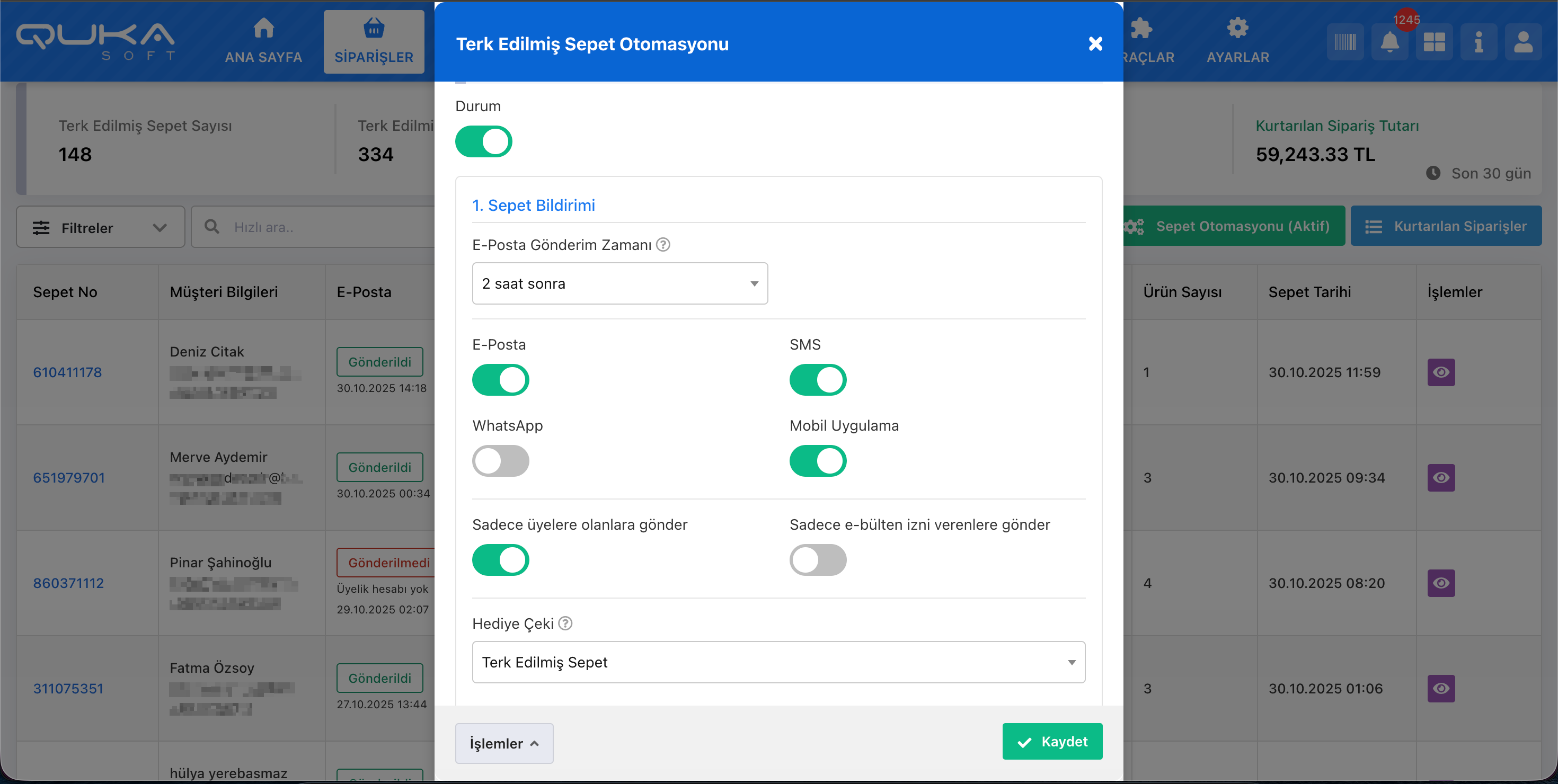The height and width of the screenshot is (784, 1558).
Task: Close the Terk Edilmiş Sepet Otomasyonu dialog
Action: [1095, 43]
